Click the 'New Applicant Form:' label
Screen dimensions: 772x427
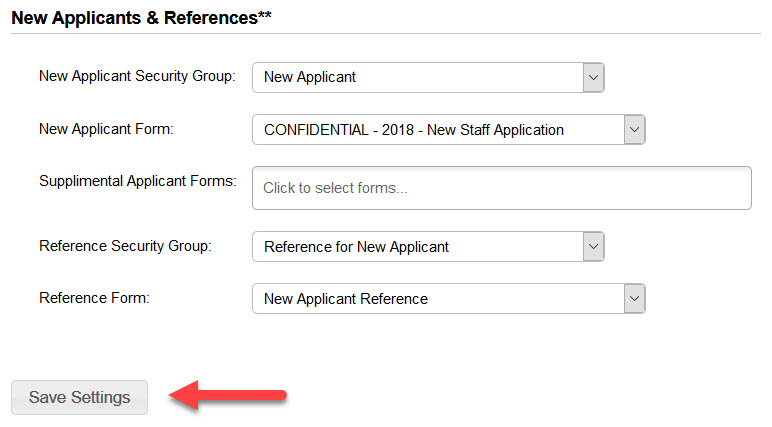click(106, 129)
